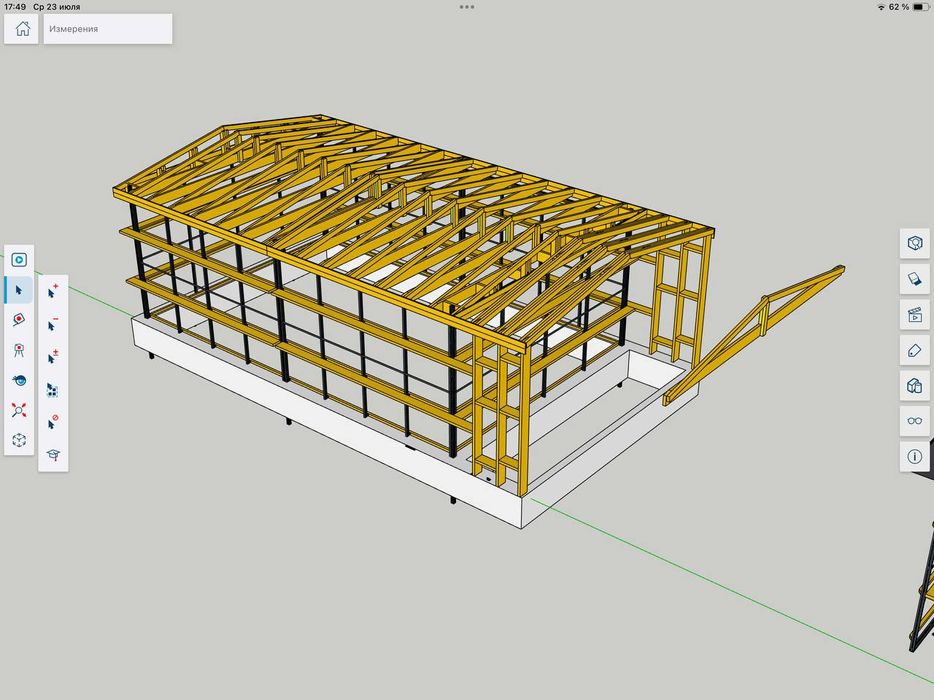This screenshot has height=700, width=934.
Task: Choose the Select All dotted-box cursor tool
Action: tap(53, 390)
